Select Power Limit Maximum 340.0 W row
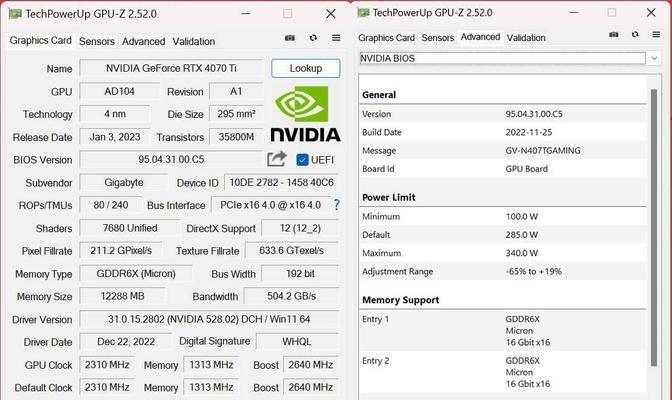Image resolution: width=672 pixels, height=400 pixels. (503, 253)
